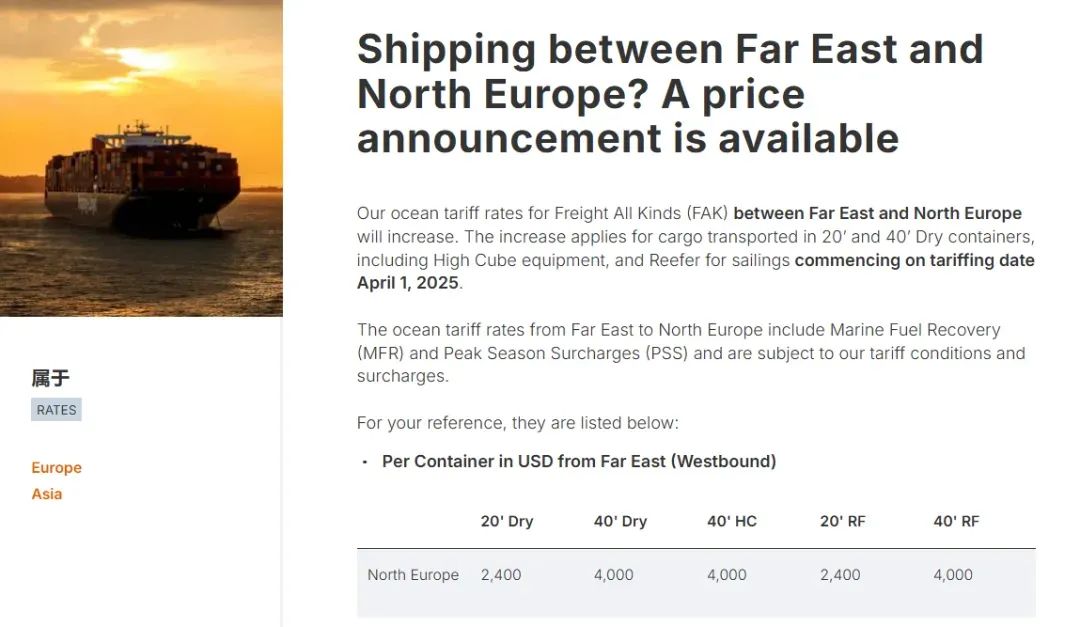Screen dimensions: 1080x627
Task: Click the 属于 sidebar heading
Action: pyautogui.click(x=50, y=378)
